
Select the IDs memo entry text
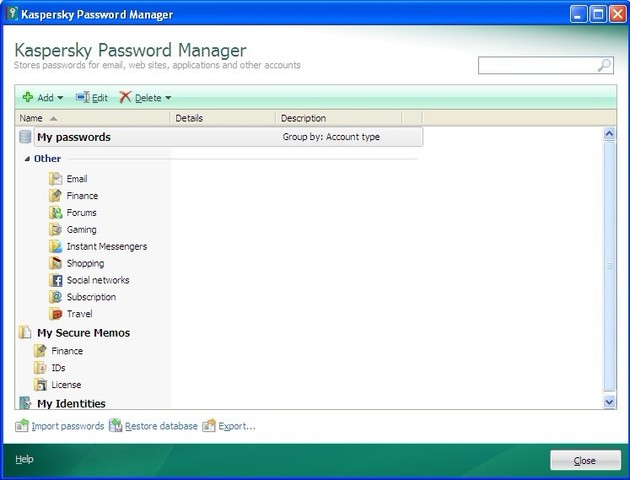pos(58,368)
